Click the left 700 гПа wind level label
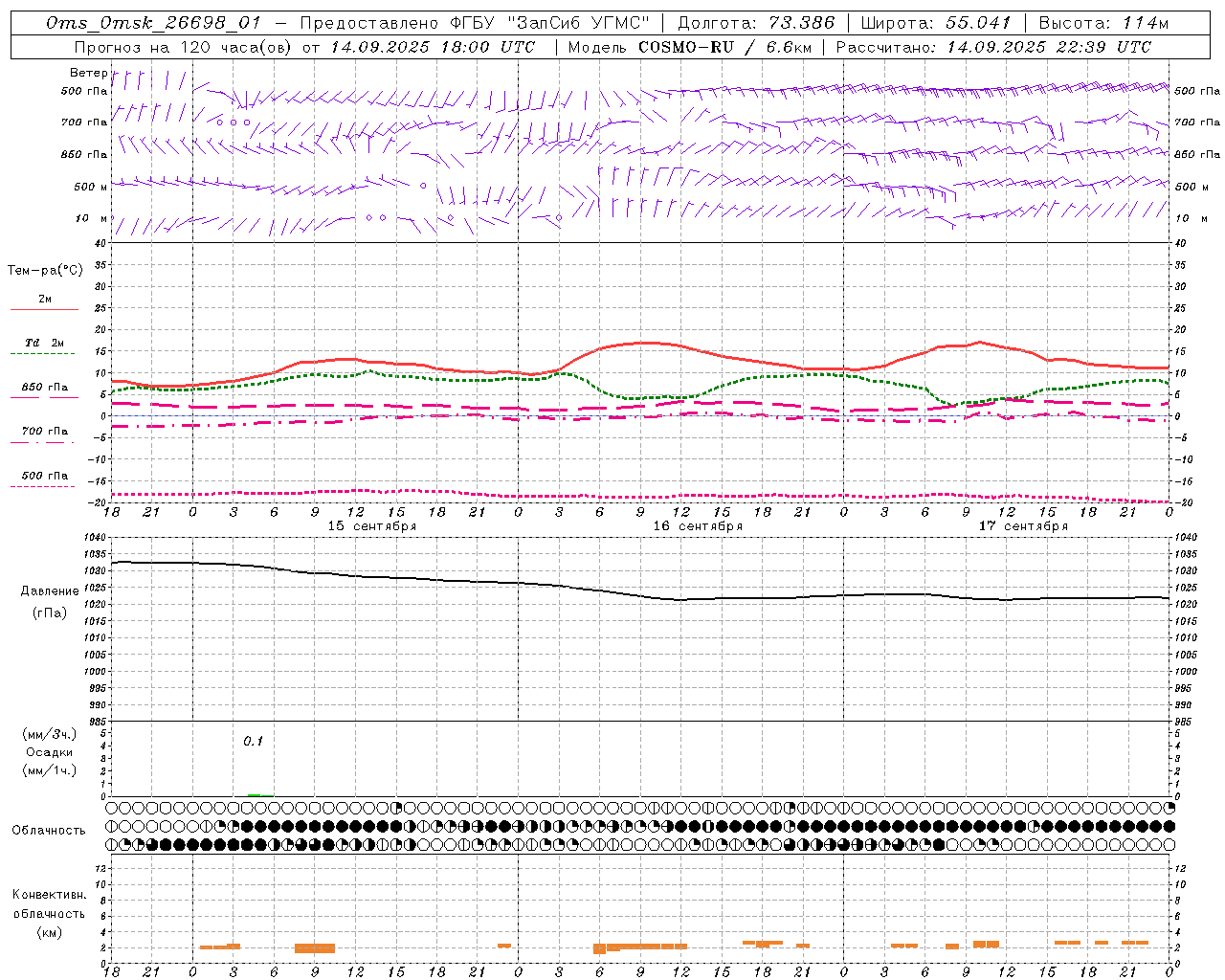 click(x=84, y=122)
